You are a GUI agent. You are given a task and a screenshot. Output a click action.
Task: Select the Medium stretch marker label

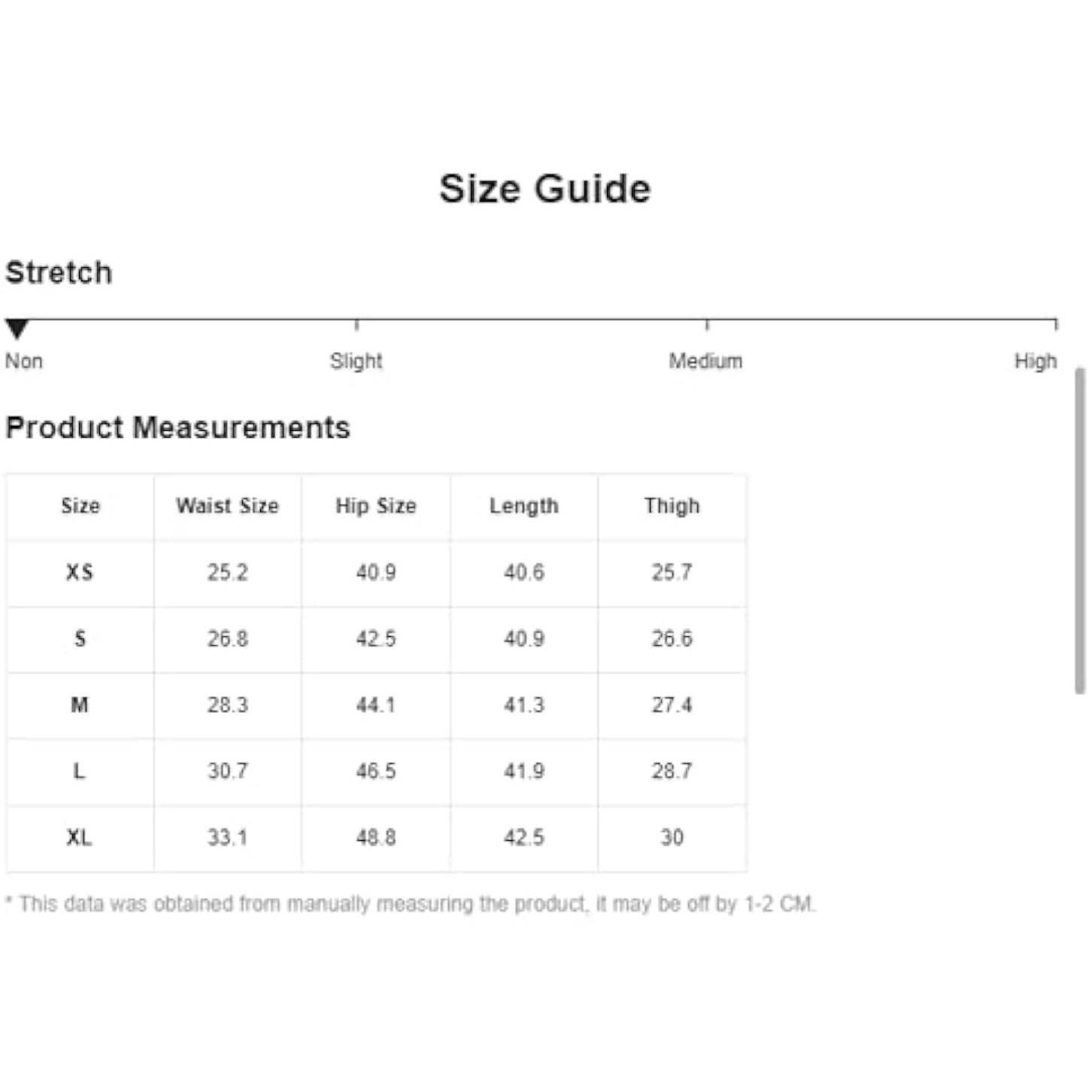click(705, 361)
